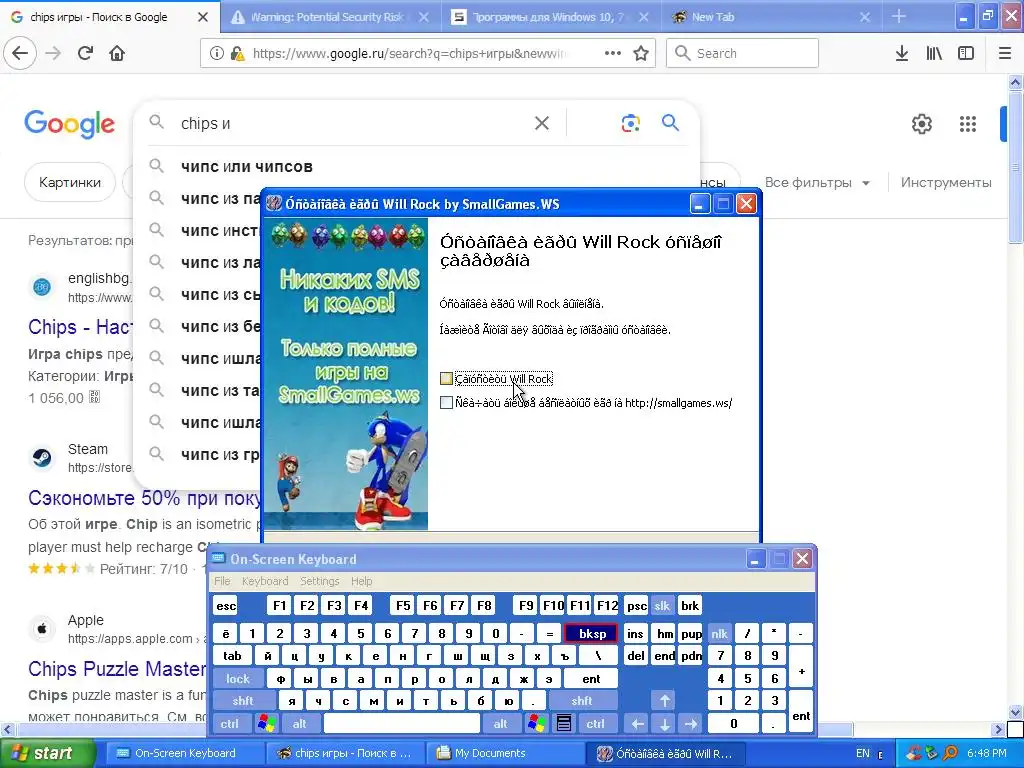Screen dimensions: 1024x768
Task: Switch to Warning: Potential Security Risk tab
Action: [330, 17]
